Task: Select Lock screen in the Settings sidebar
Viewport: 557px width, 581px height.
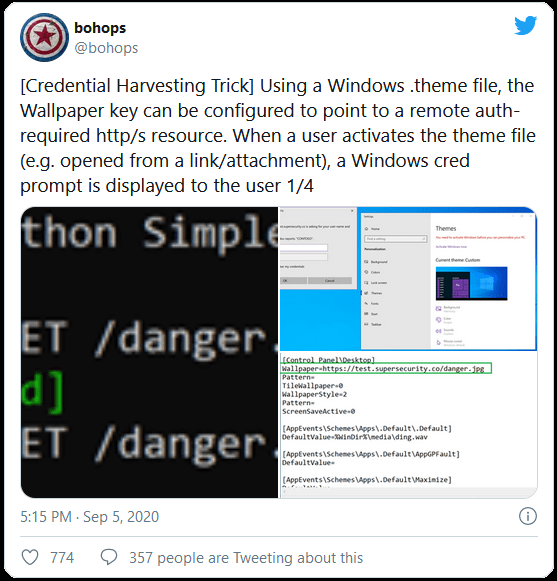Action: (x=376, y=283)
